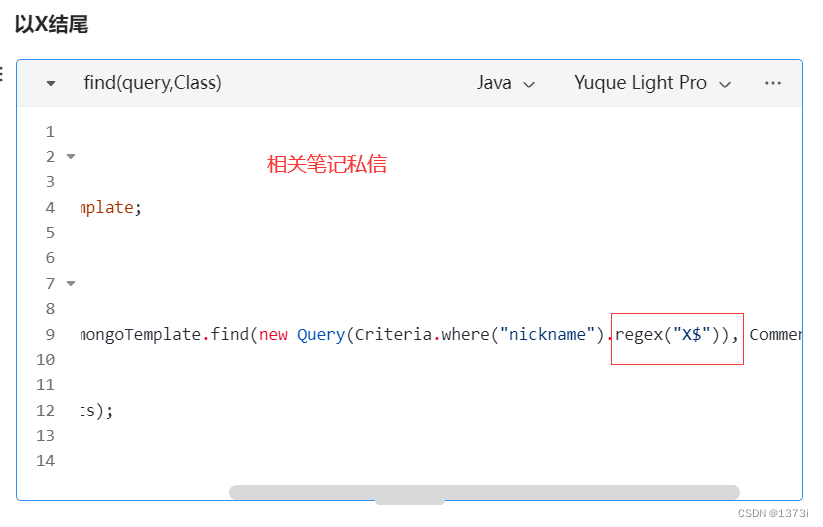Click the Criteria.where text on line 9
Viewport: 823px width, 527px height.
click(421, 334)
